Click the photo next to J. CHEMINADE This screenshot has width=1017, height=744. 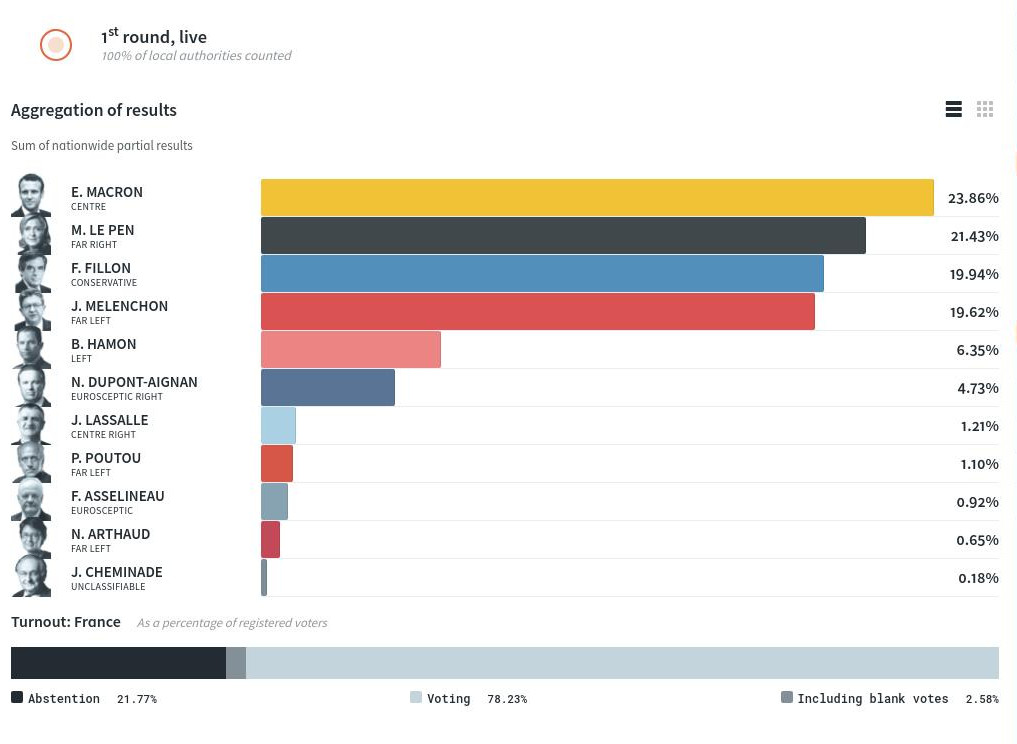pos(32,577)
